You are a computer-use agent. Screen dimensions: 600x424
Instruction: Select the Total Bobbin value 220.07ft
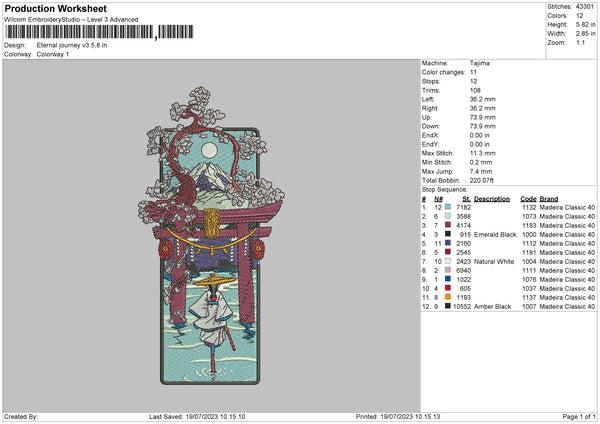pyautogui.click(x=481, y=180)
